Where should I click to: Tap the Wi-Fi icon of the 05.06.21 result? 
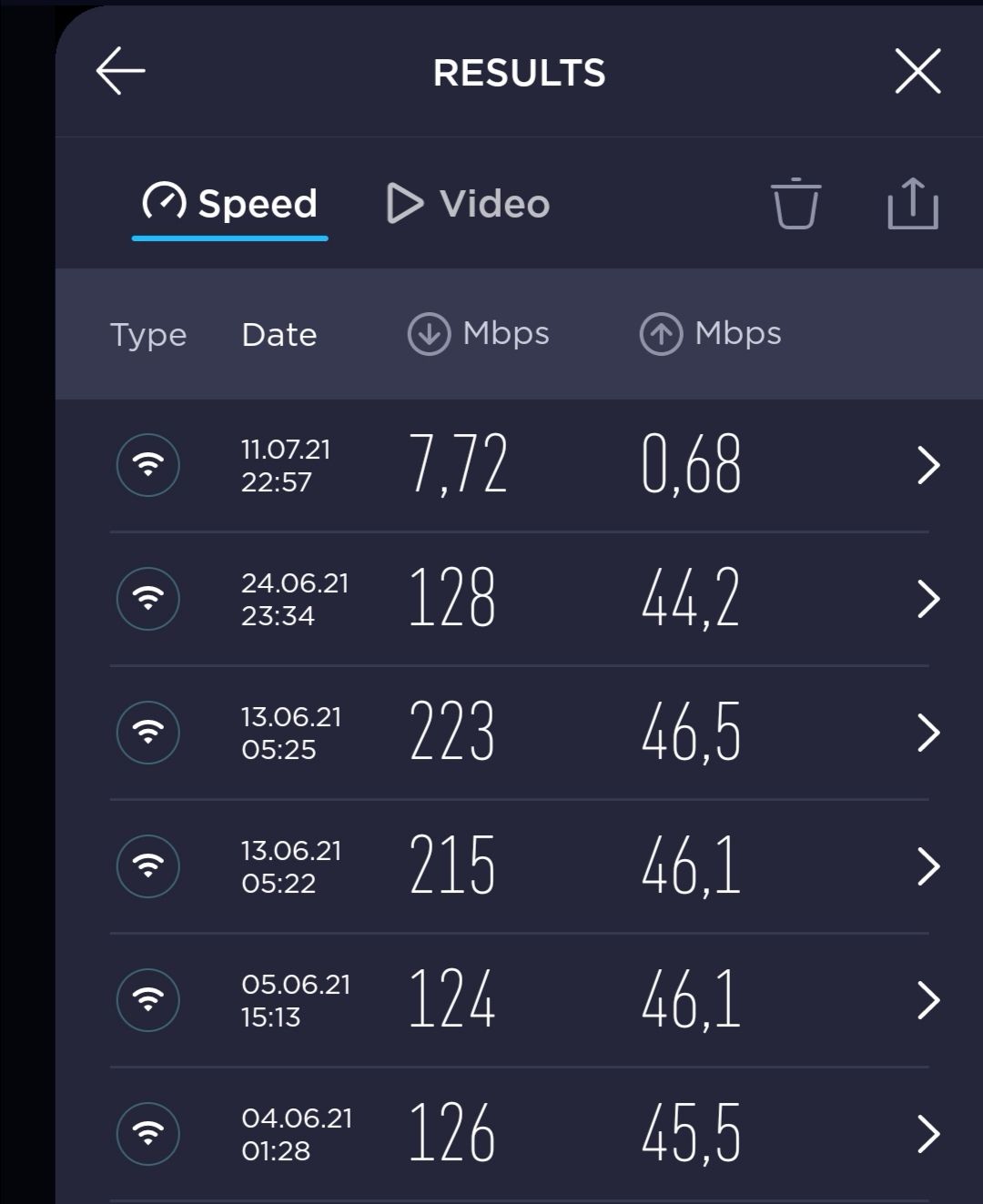(148, 1000)
